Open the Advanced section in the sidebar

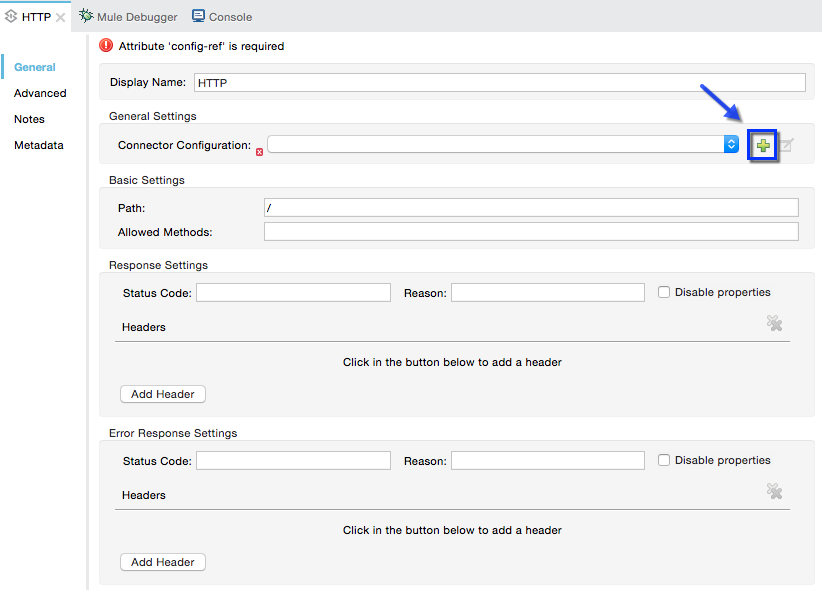click(x=39, y=93)
